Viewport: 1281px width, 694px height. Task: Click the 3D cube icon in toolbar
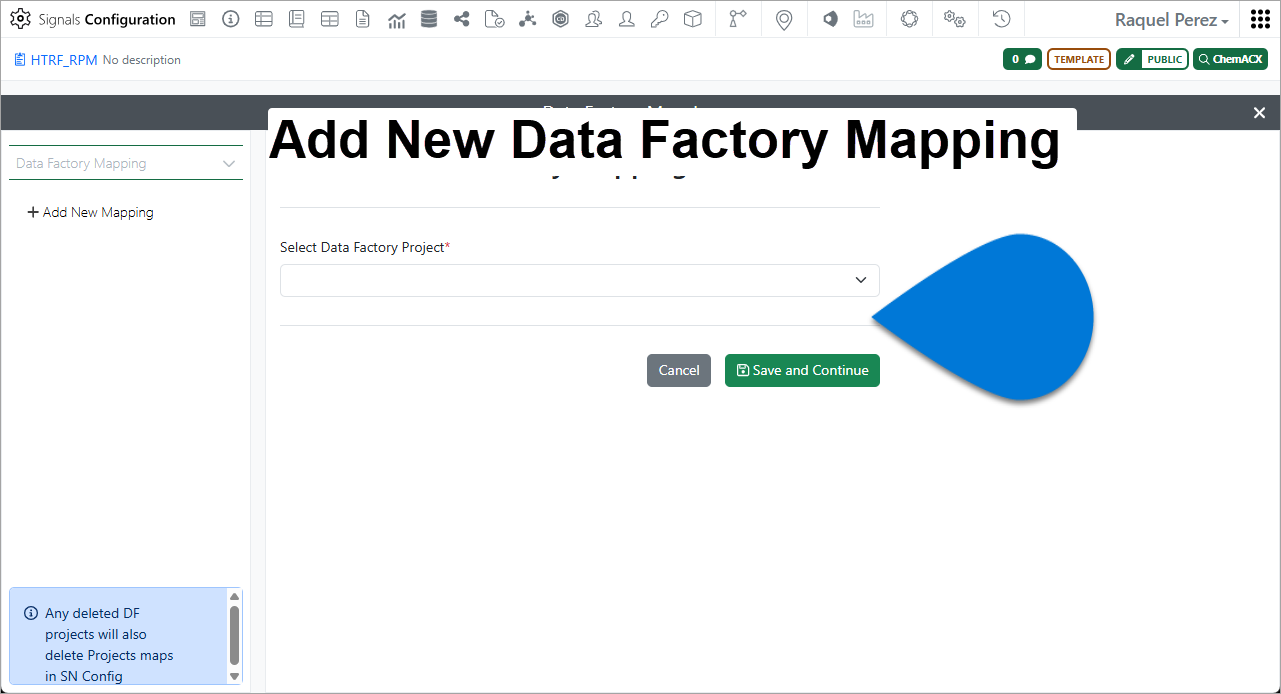click(x=692, y=19)
